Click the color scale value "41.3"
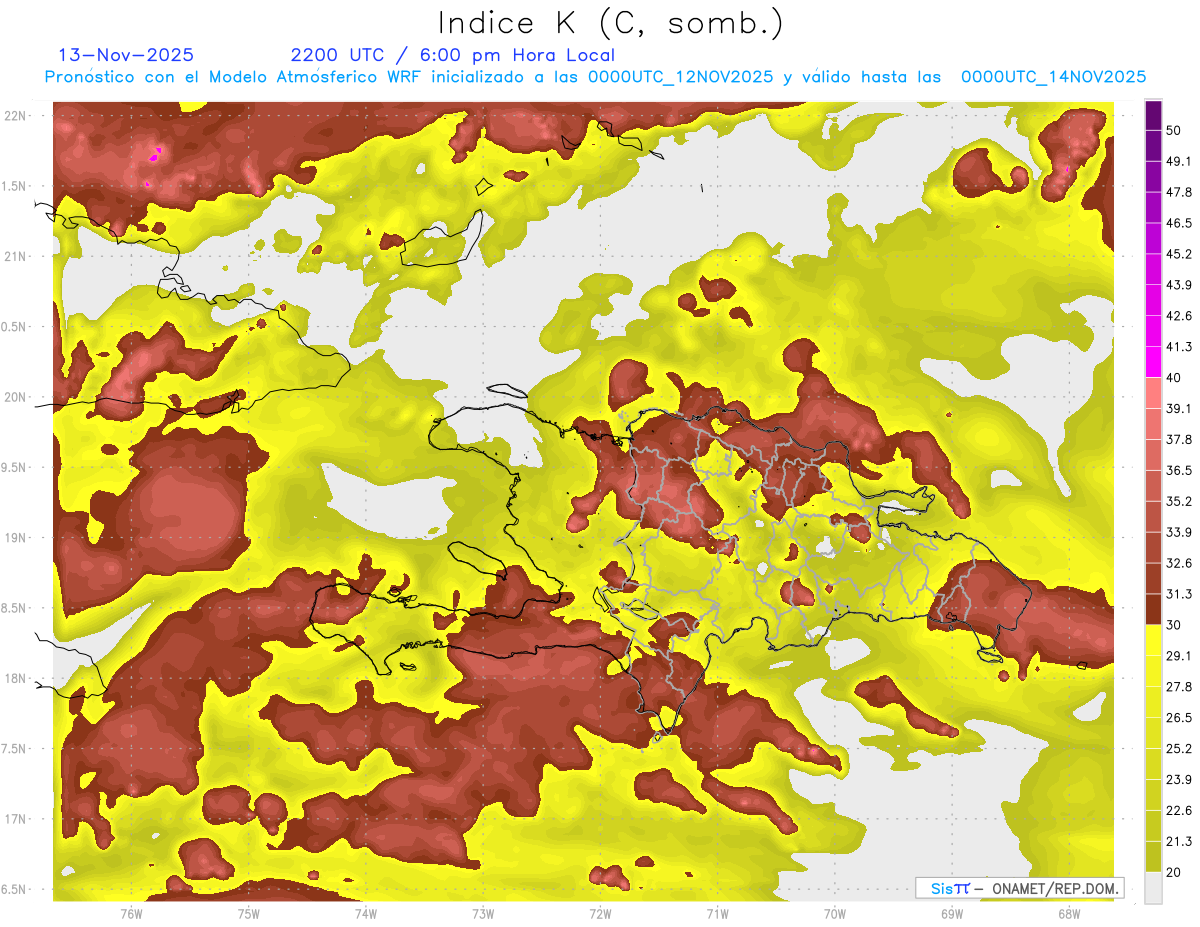The height and width of the screenshot is (927, 1200). coord(1179,346)
